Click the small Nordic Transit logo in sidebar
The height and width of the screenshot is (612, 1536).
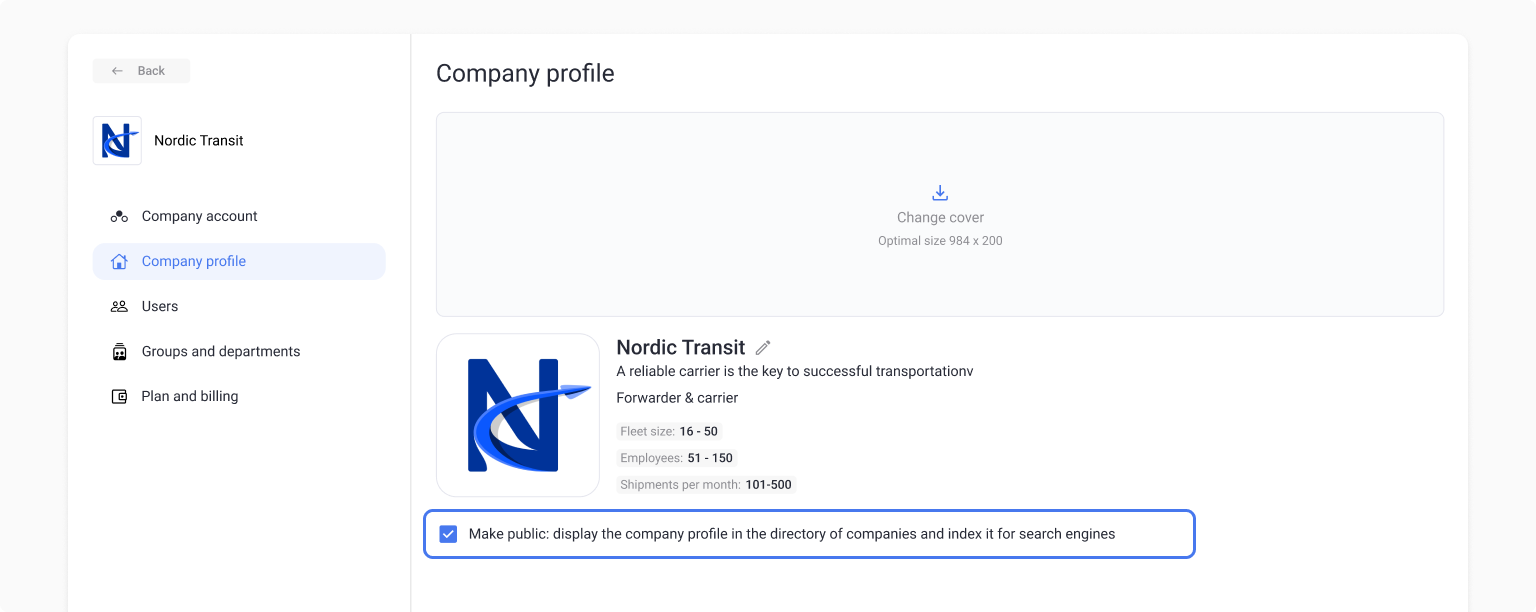(x=117, y=140)
